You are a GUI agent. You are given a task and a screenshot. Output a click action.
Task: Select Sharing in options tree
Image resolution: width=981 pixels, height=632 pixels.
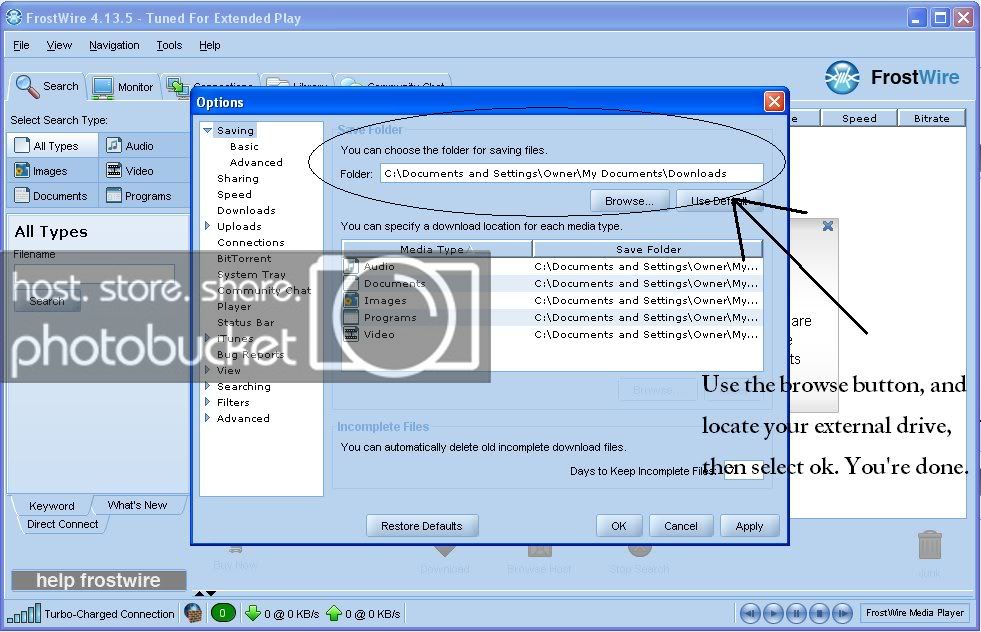(x=238, y=178)
